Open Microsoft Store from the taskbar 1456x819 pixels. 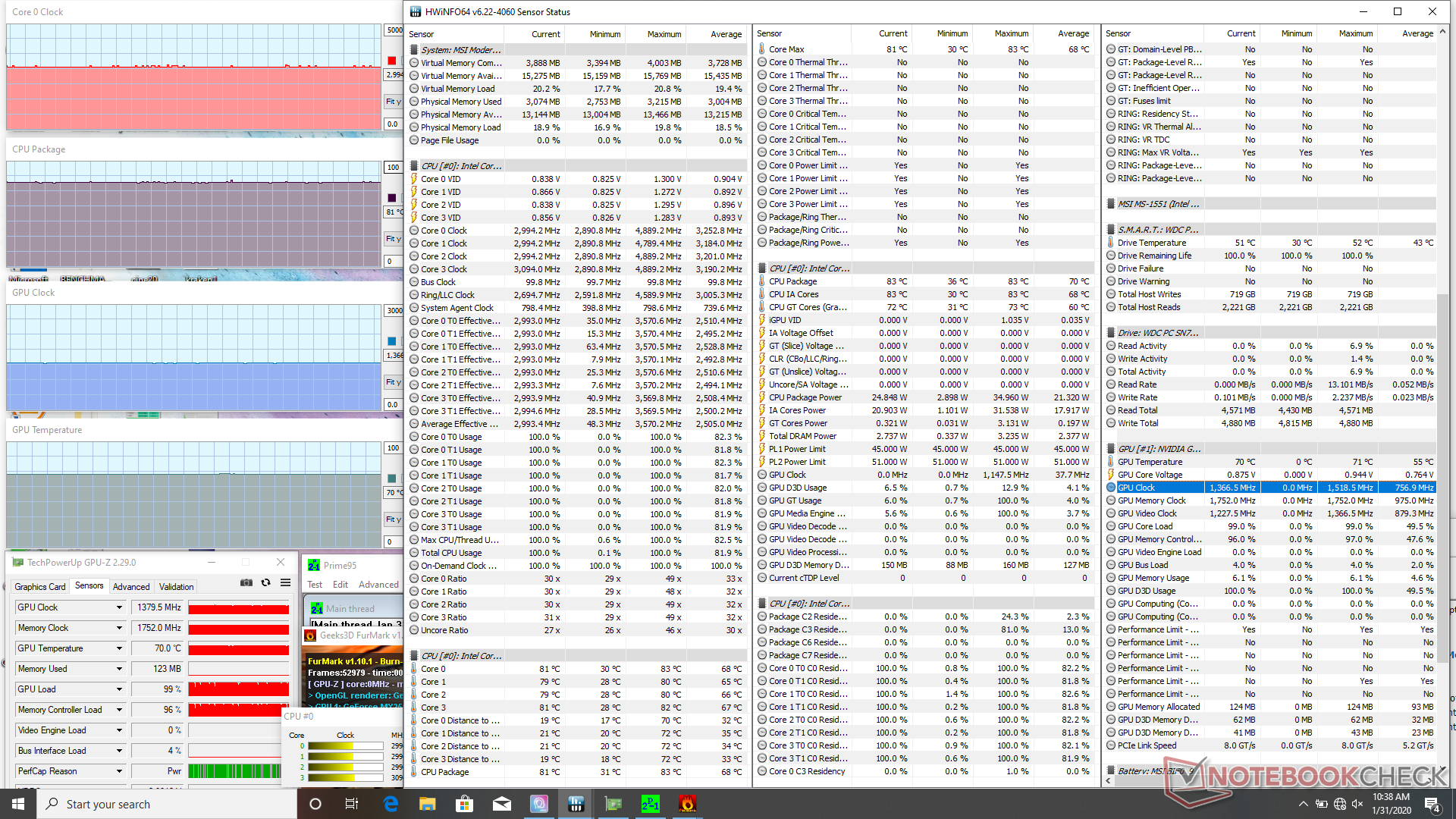464,804
